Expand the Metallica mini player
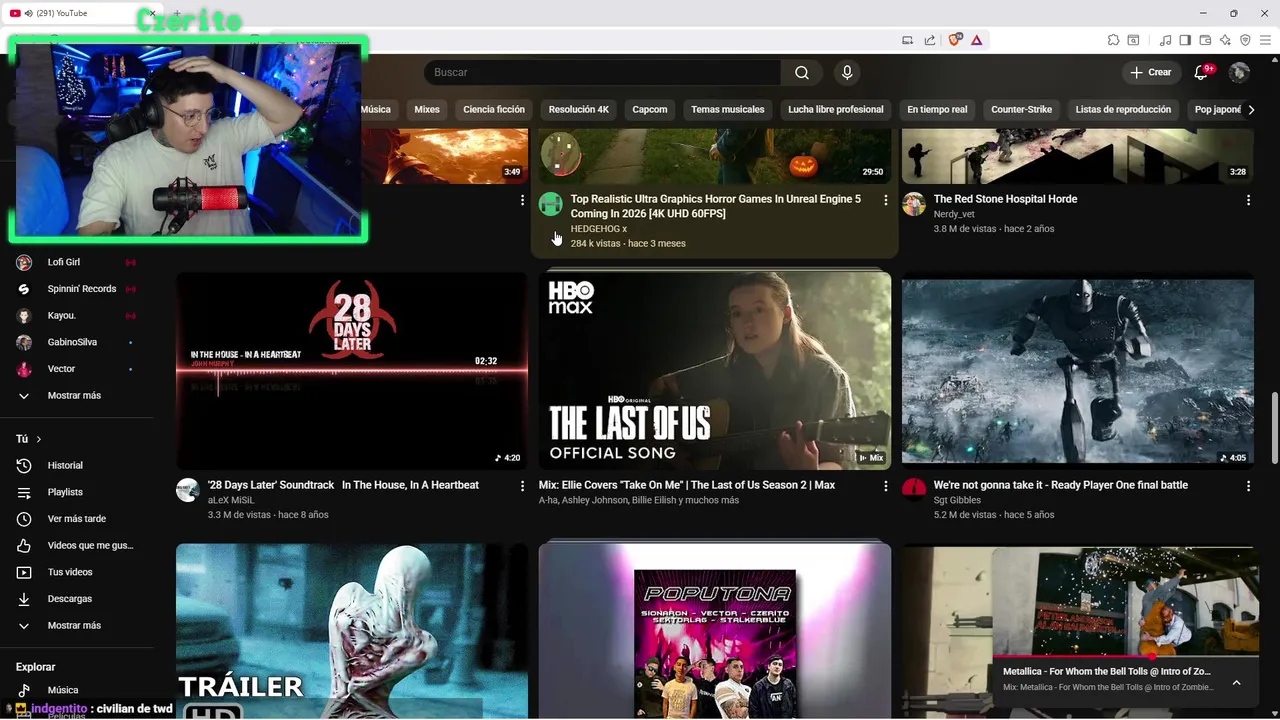Image resolution: width=1280 pixels, height=720 pixels. click(x=1236, y=682)
